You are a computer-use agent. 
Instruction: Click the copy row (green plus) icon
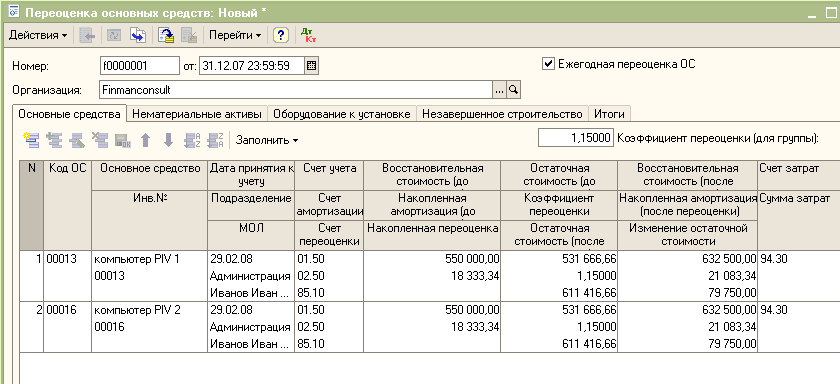[54, 141]
